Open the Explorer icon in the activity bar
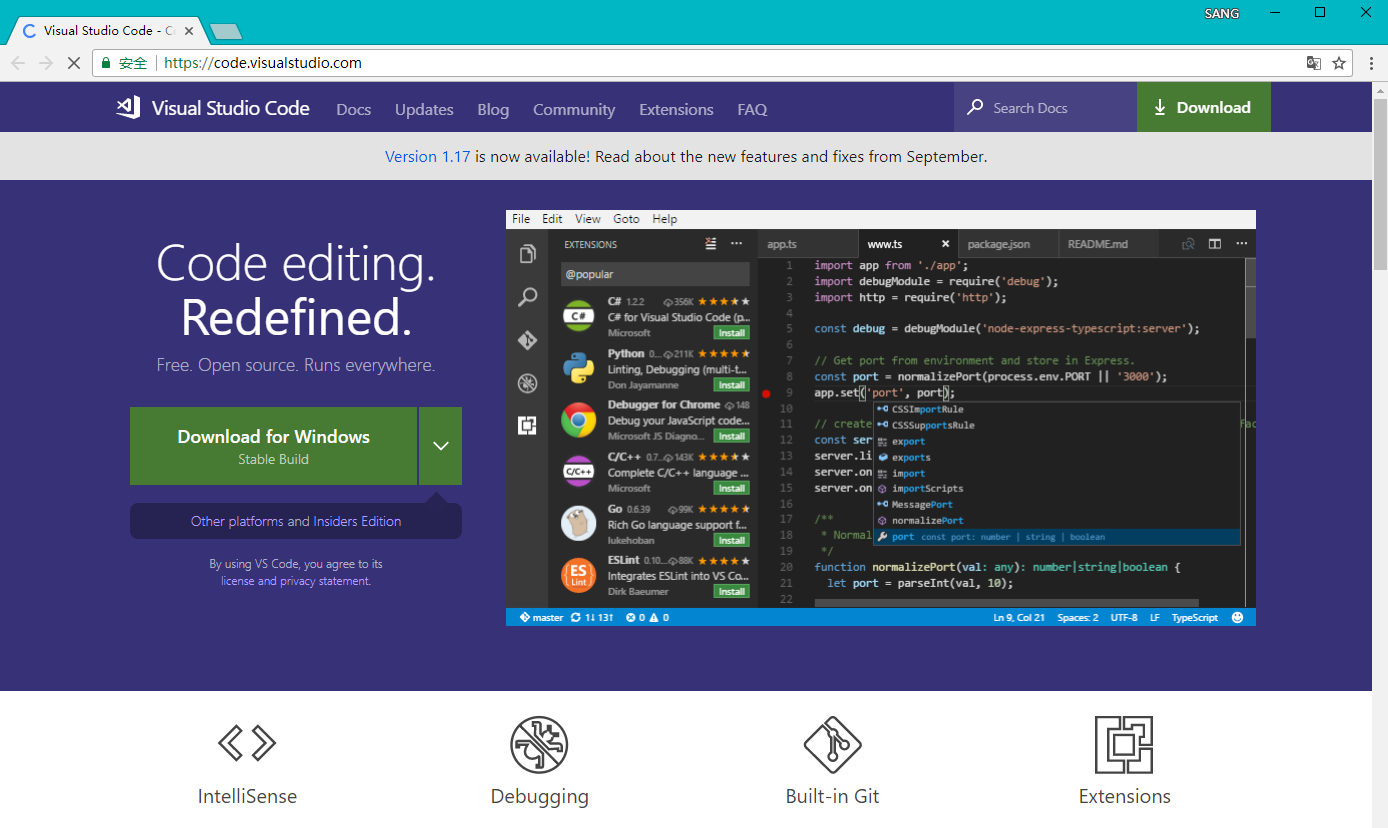1388x828 pixels. (527, 253)
